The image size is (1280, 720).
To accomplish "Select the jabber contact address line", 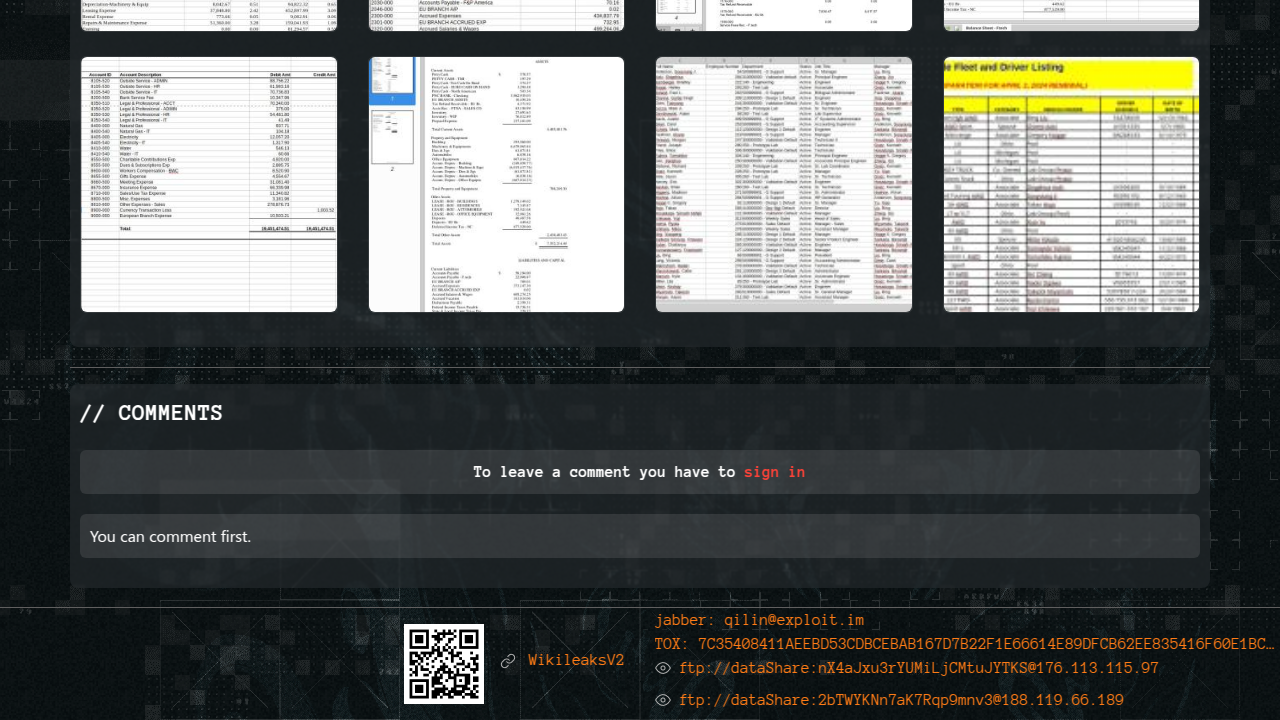I will click(759, 621).
